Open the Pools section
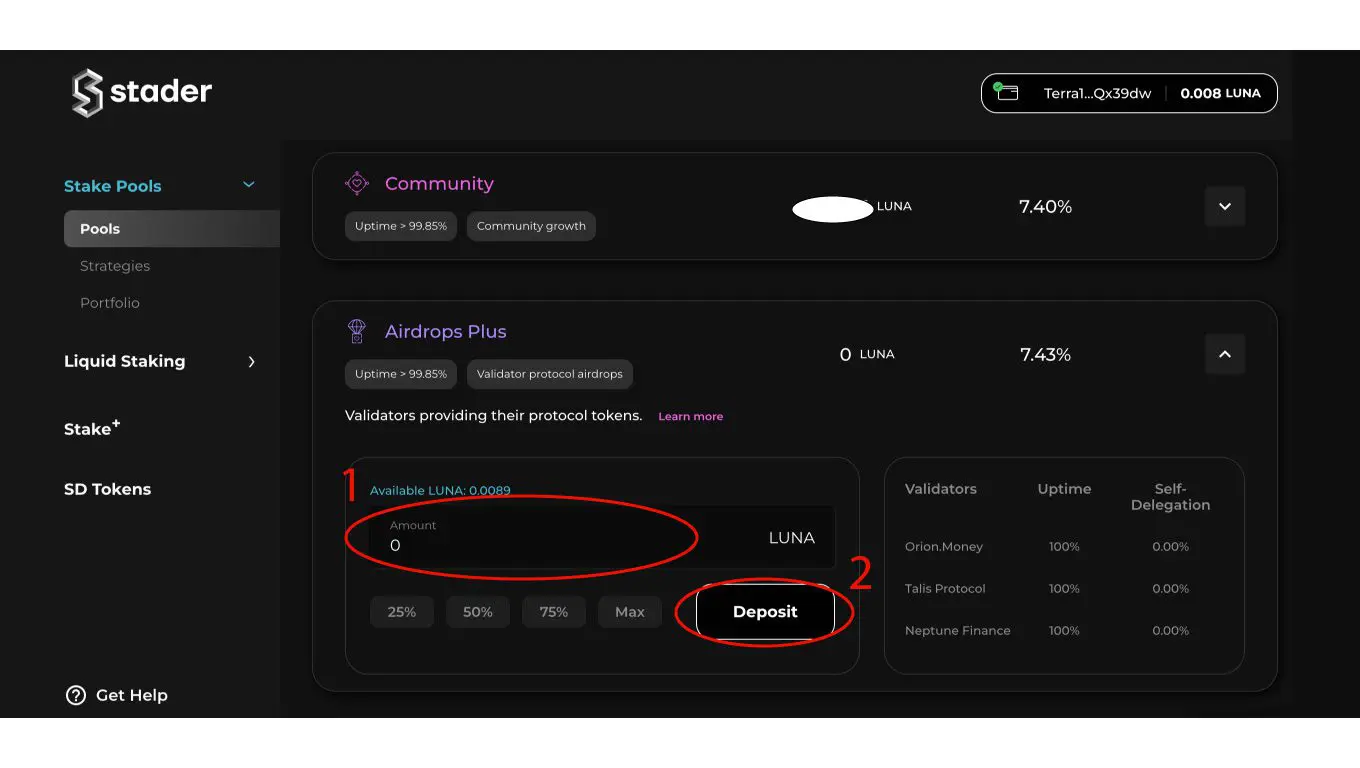Viewport: 1360px width, 768px height. point(172,229)
